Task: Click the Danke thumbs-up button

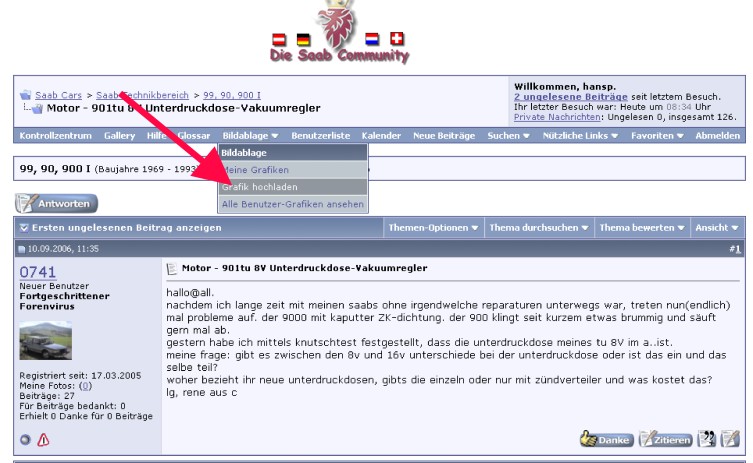Action: (x=607, y=439)
